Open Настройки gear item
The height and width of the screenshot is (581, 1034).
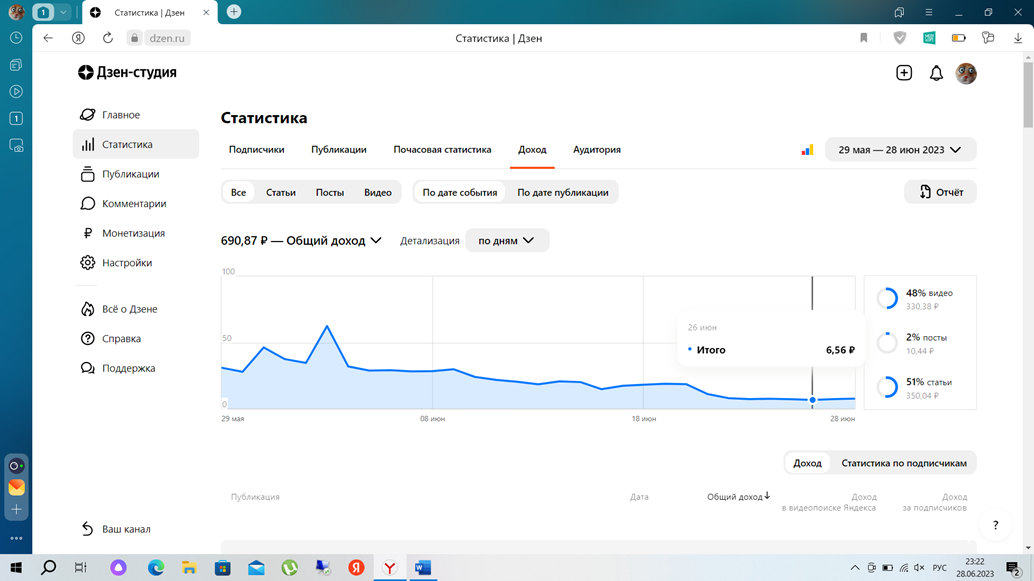(x=116, y=263)
